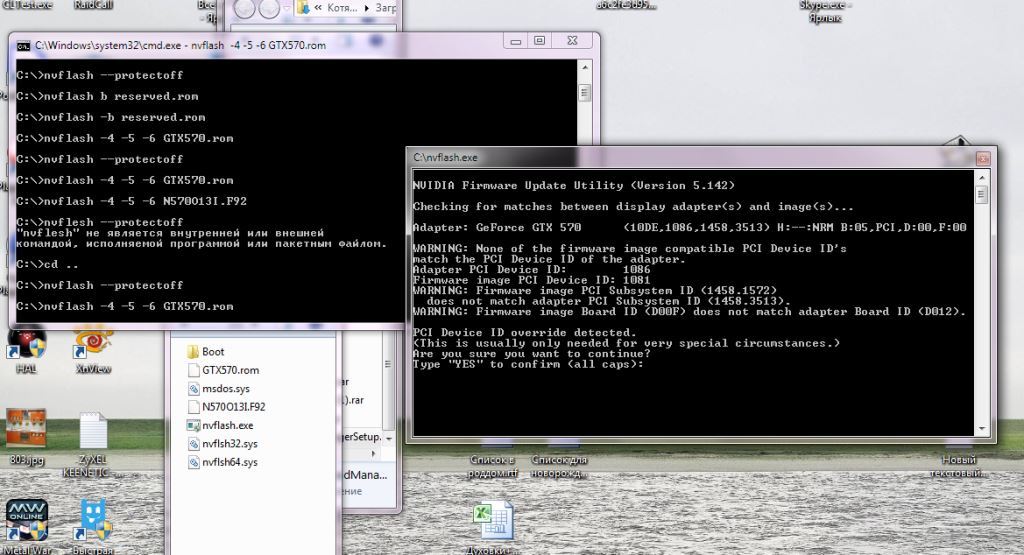The width and height of the screenshot is (1024, 555).
Task: Select N570O13I.F92 file in Explorer
Action: 226,406
